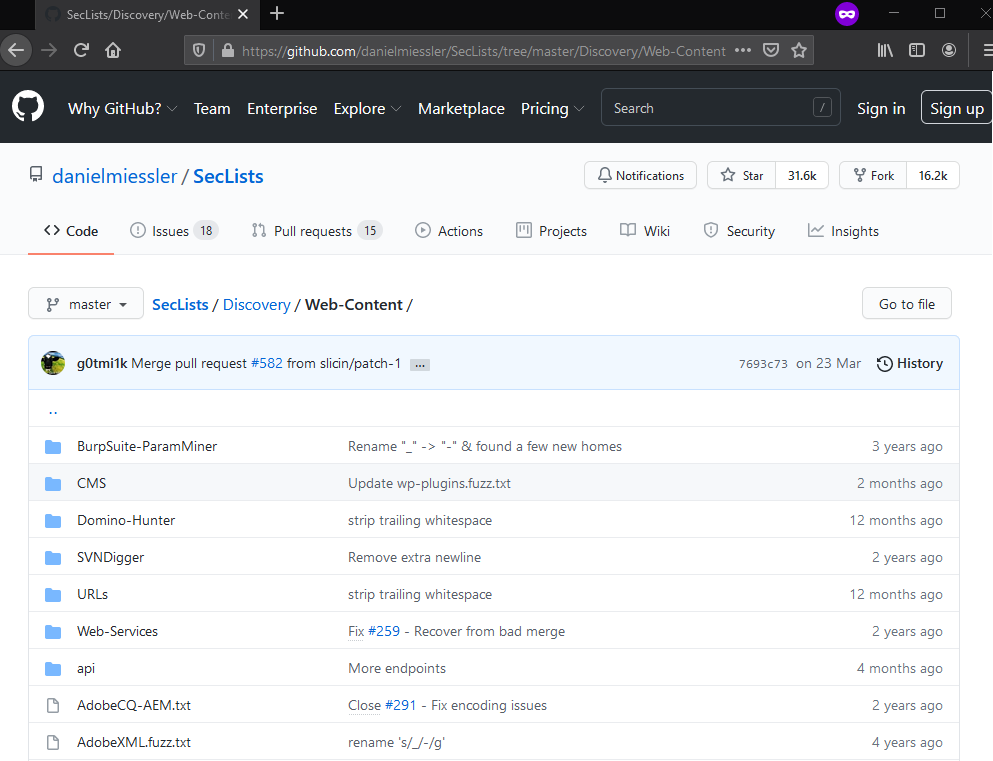993x761 pixels.
Task: View the 16.2k forks count
Action: 933,175
